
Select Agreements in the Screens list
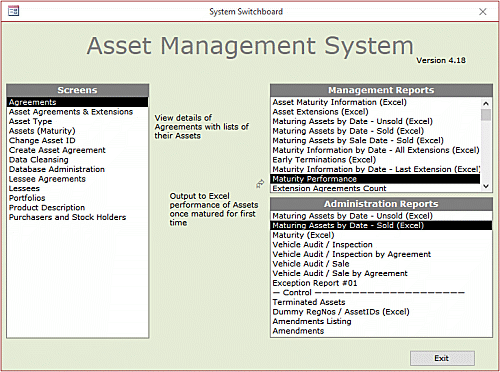coord(77,102)
